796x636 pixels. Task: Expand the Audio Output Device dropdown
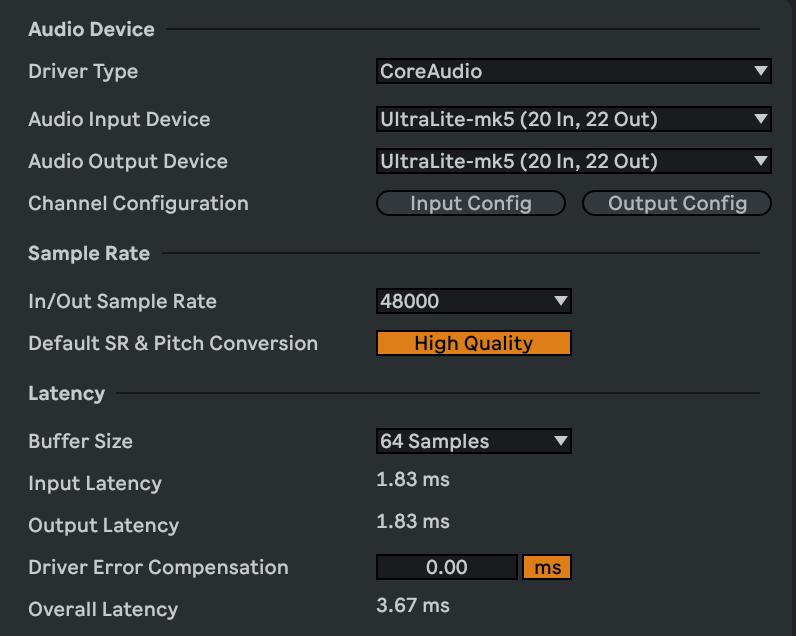(573, 161)
